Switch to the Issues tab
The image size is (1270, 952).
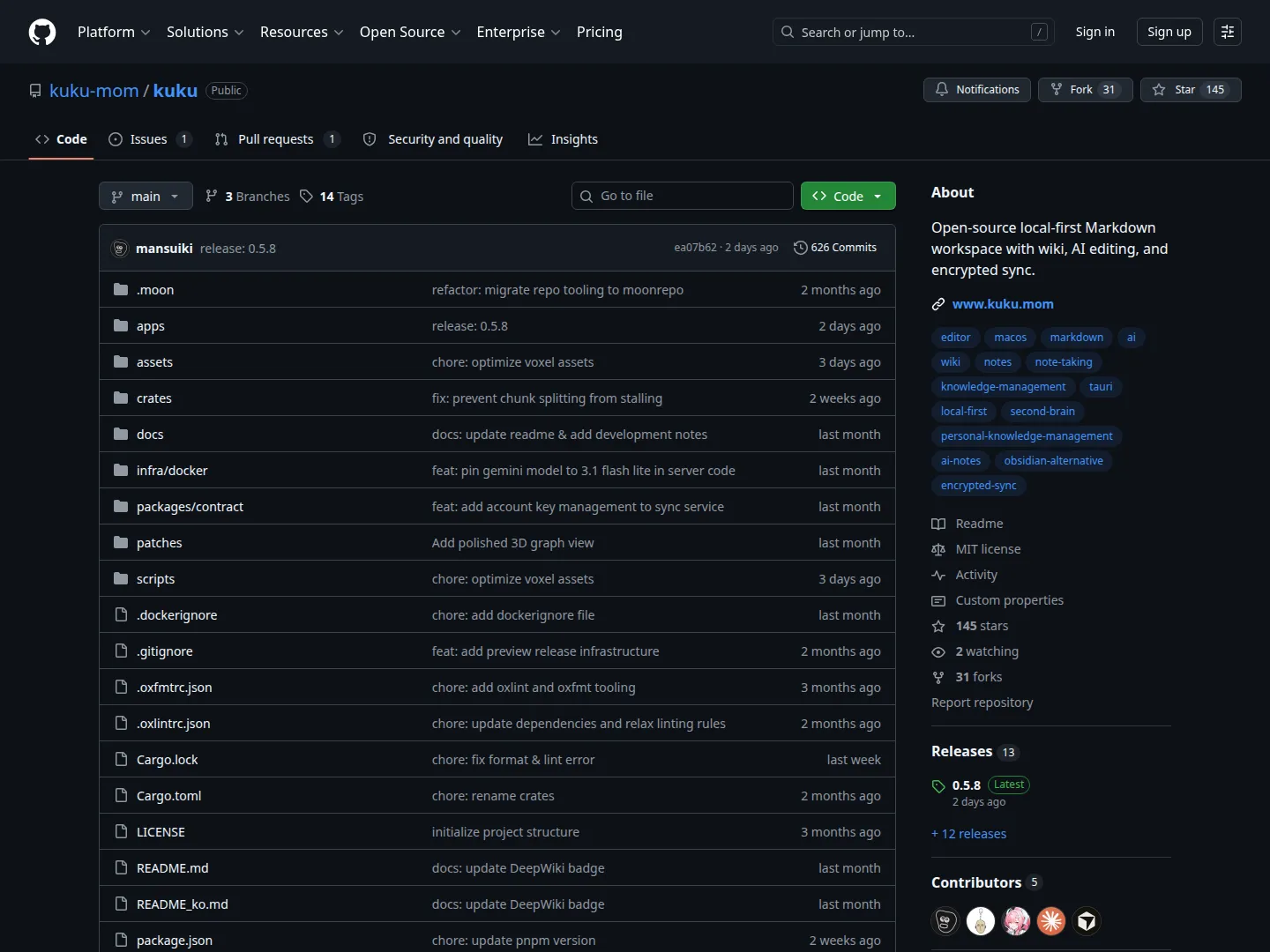(x=149, y=139)
